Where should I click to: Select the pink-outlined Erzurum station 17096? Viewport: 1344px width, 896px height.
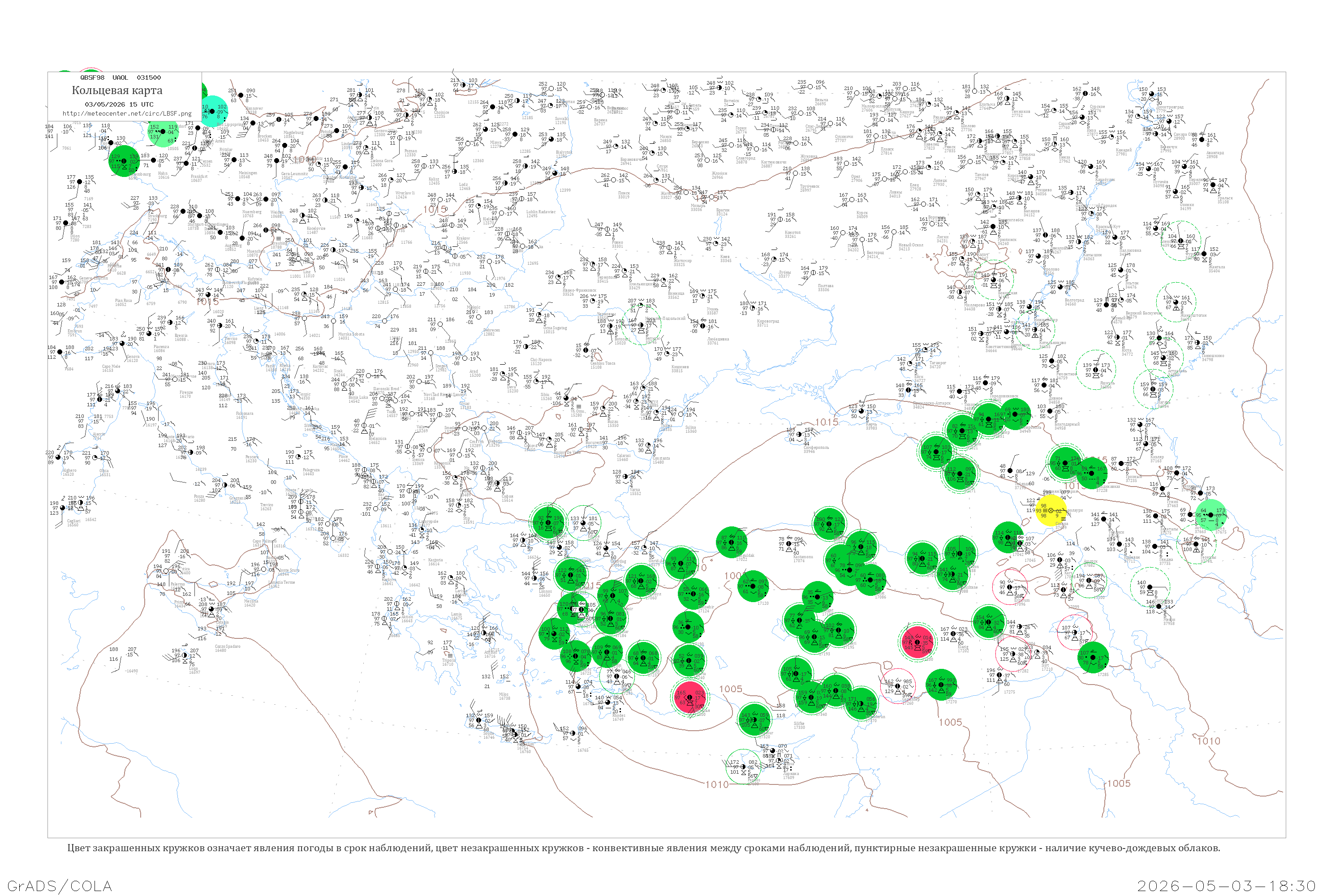pos(1010,587)
